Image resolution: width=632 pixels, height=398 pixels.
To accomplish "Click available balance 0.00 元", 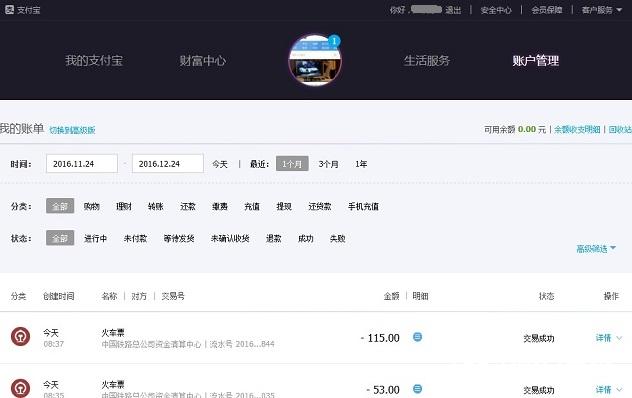I will (x=532, y=129).
